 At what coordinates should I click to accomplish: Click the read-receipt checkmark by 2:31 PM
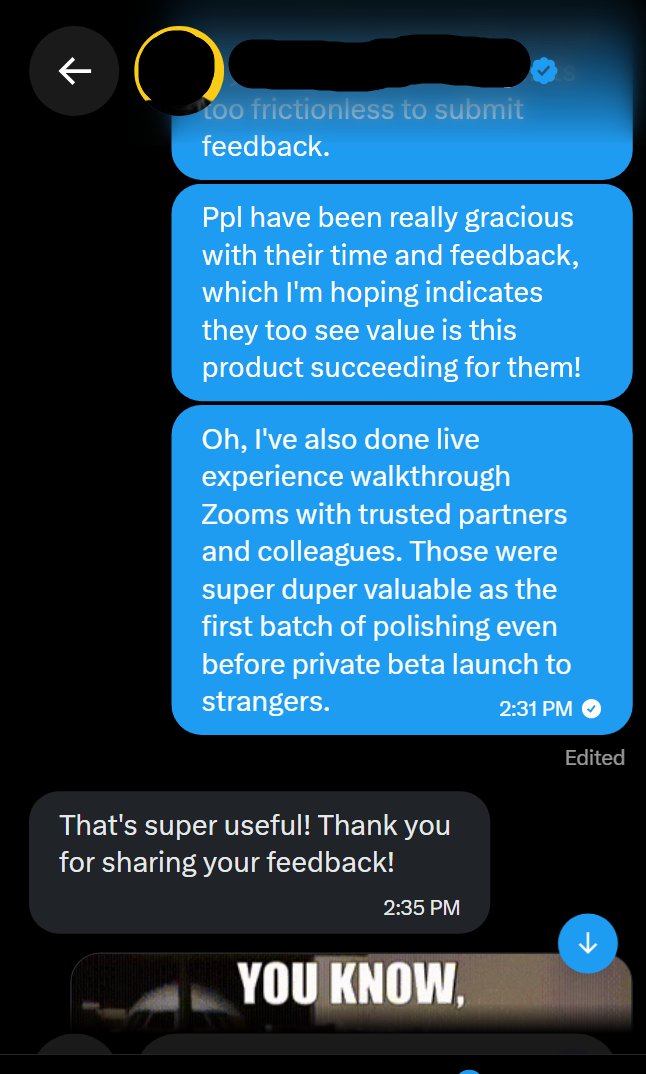(x=591, y=709)
